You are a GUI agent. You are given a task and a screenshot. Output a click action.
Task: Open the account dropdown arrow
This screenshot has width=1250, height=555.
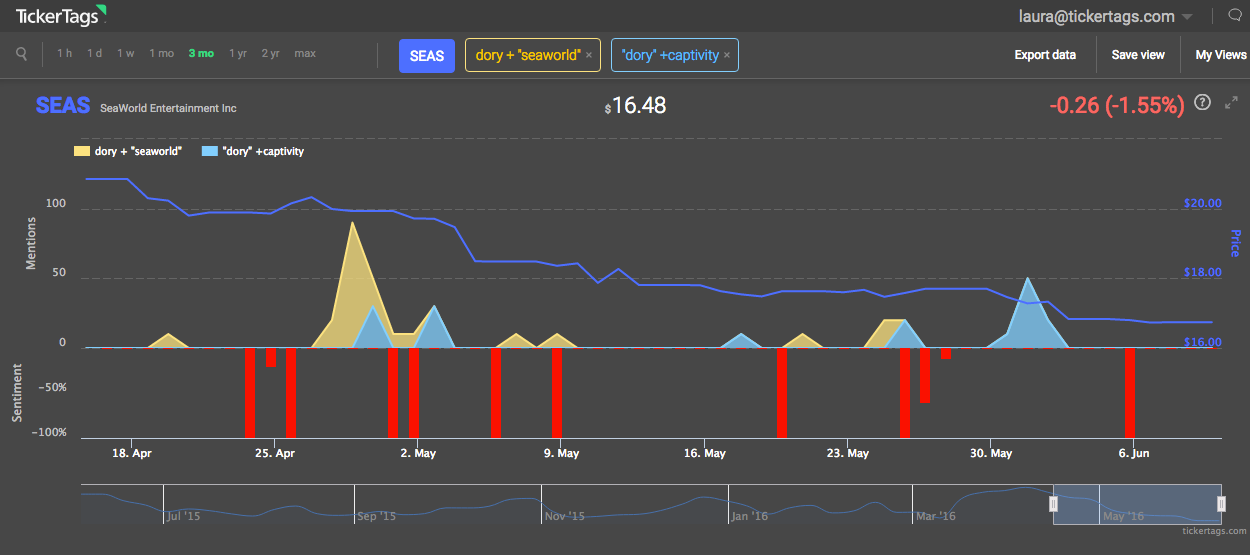coord(1187,17)
